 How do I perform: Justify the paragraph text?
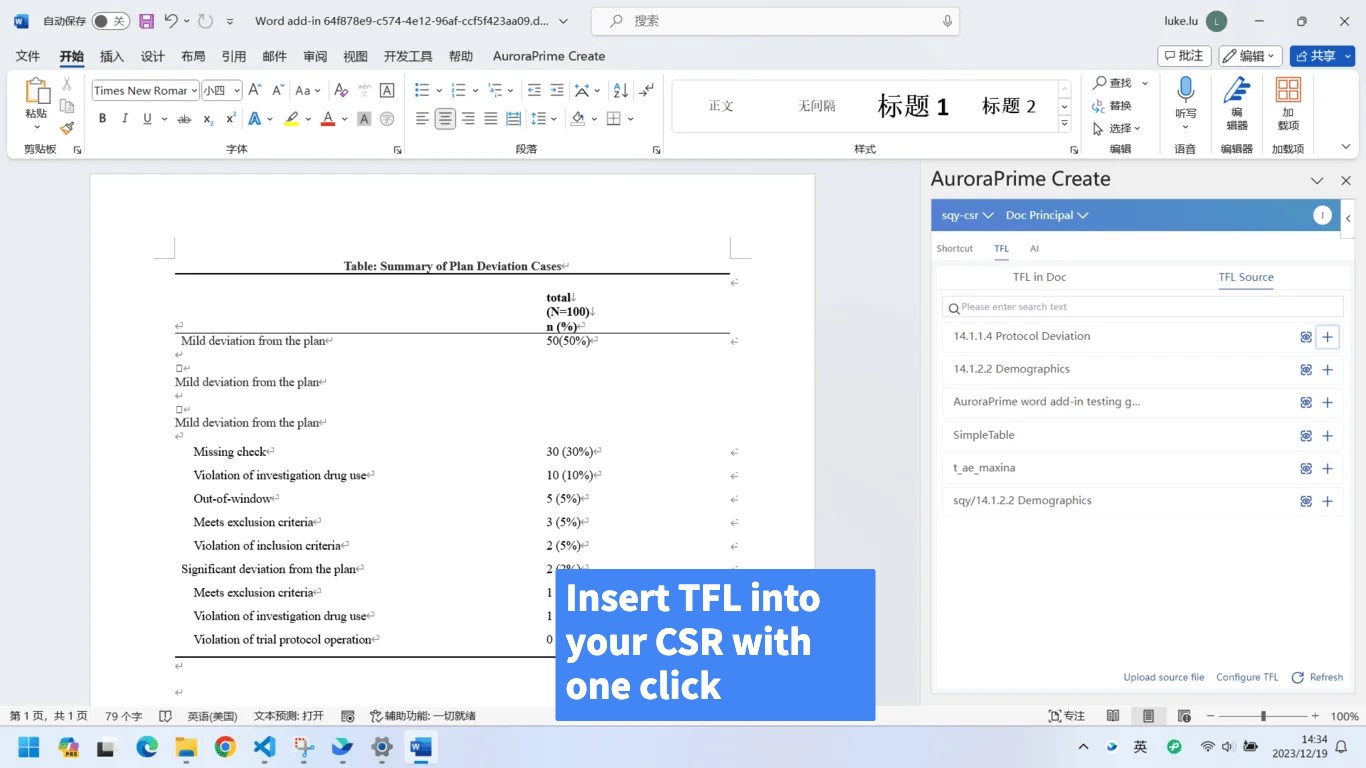click(x=491, y=119)
